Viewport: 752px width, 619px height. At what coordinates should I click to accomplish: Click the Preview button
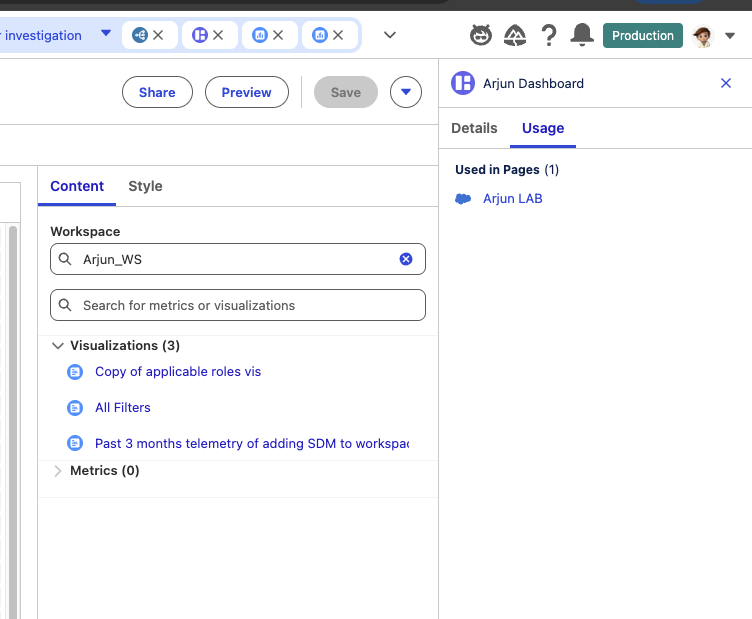tap(247, 92)
